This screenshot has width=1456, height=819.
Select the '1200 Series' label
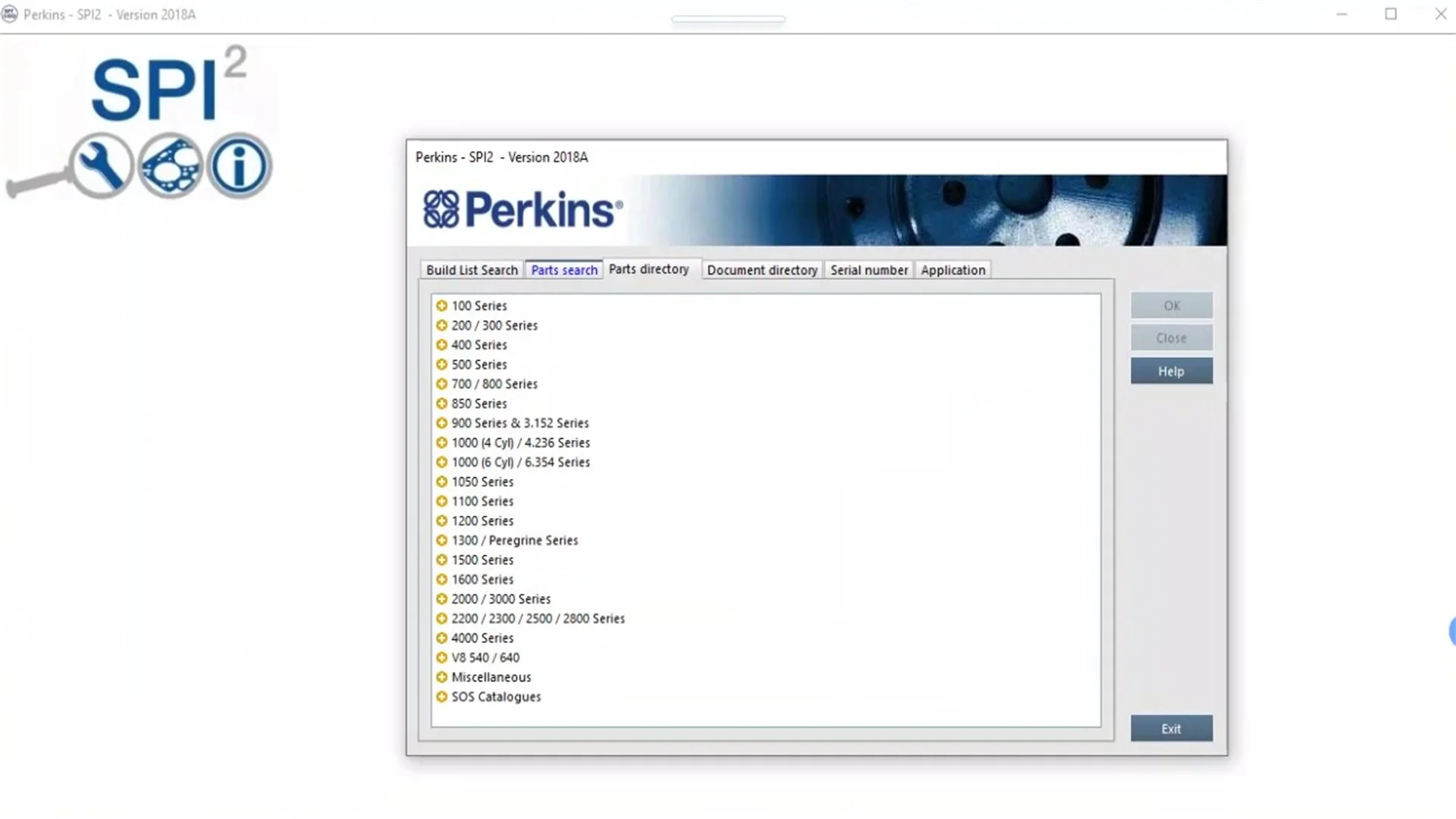click(x=482, y=521)
